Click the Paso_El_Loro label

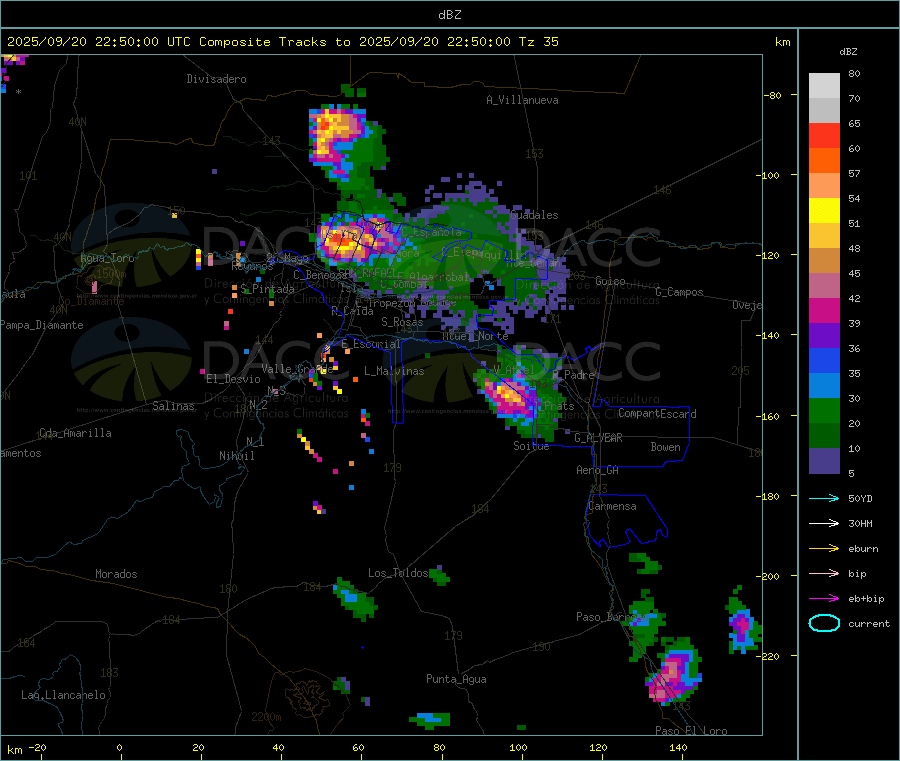coord(692,731)
